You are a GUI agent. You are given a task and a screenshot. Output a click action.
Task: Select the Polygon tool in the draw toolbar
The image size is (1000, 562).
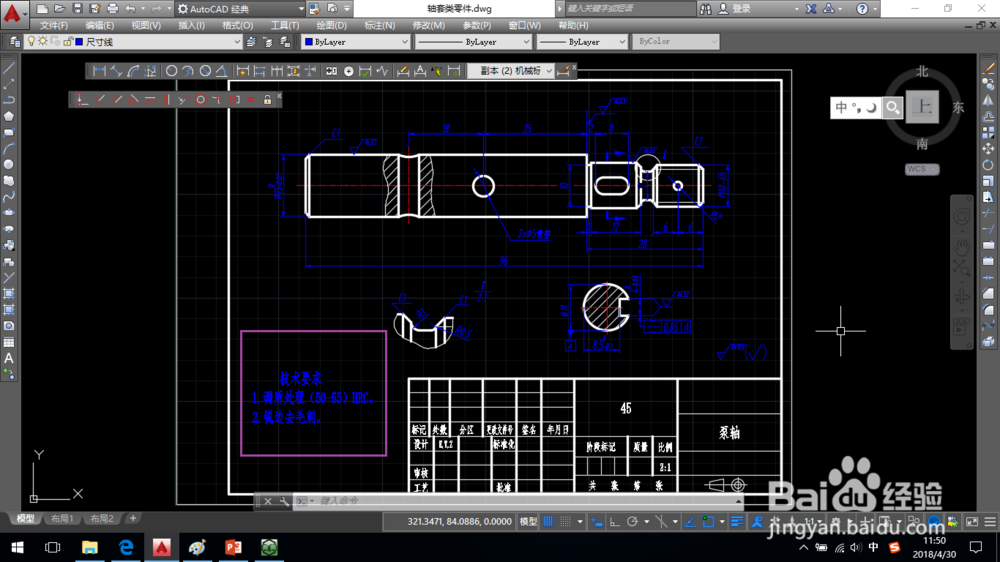click(x=9, y=116)
